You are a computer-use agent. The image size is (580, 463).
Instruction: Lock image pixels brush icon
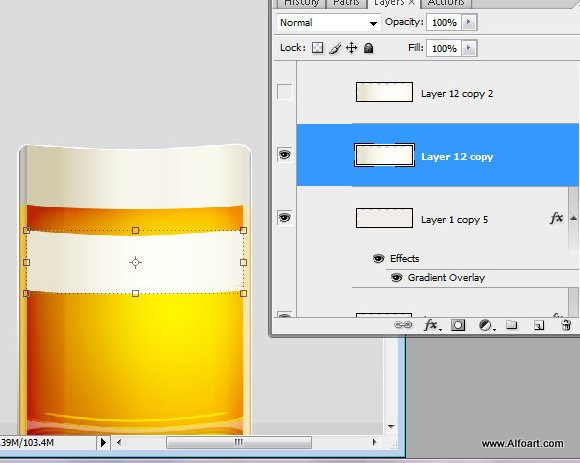334,48
